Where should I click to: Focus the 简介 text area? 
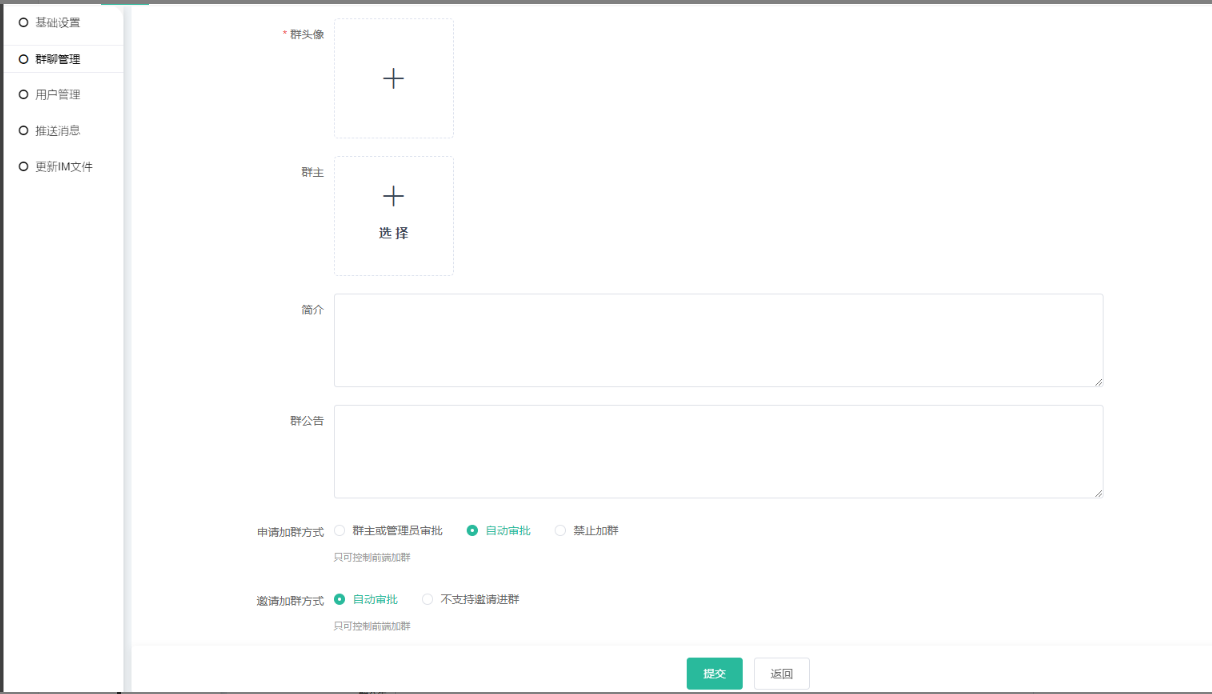pos(717,339)
